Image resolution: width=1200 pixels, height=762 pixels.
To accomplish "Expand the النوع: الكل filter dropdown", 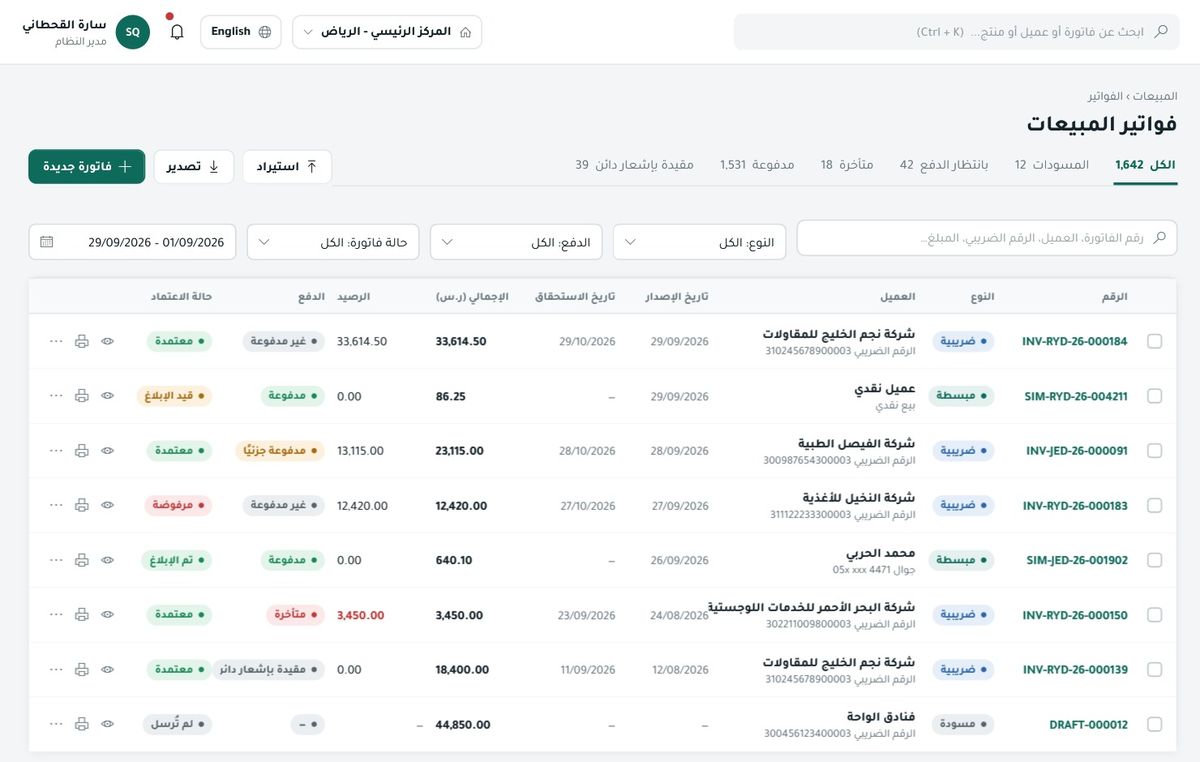I will coord(699,242).
